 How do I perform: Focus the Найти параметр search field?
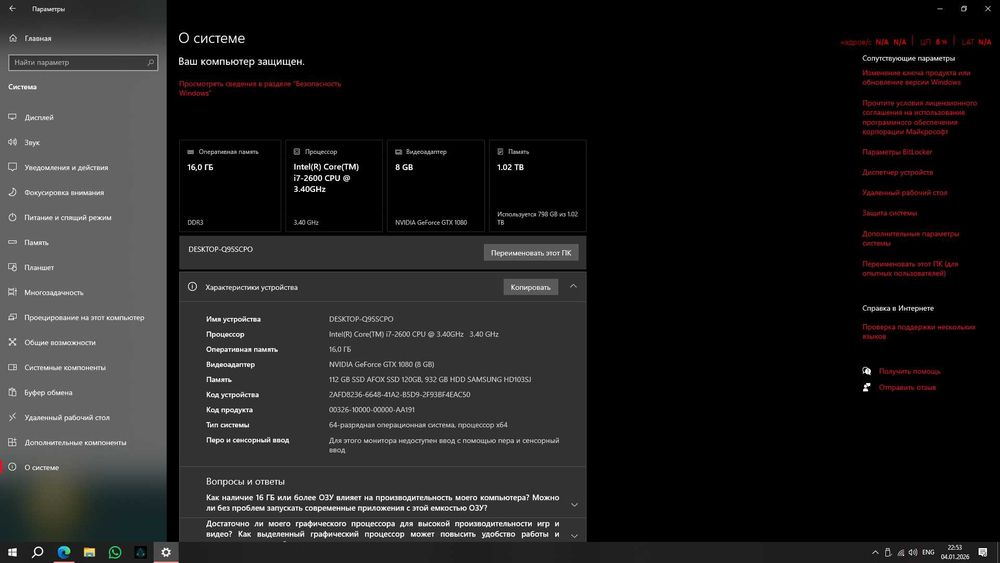tap(83, 62)
